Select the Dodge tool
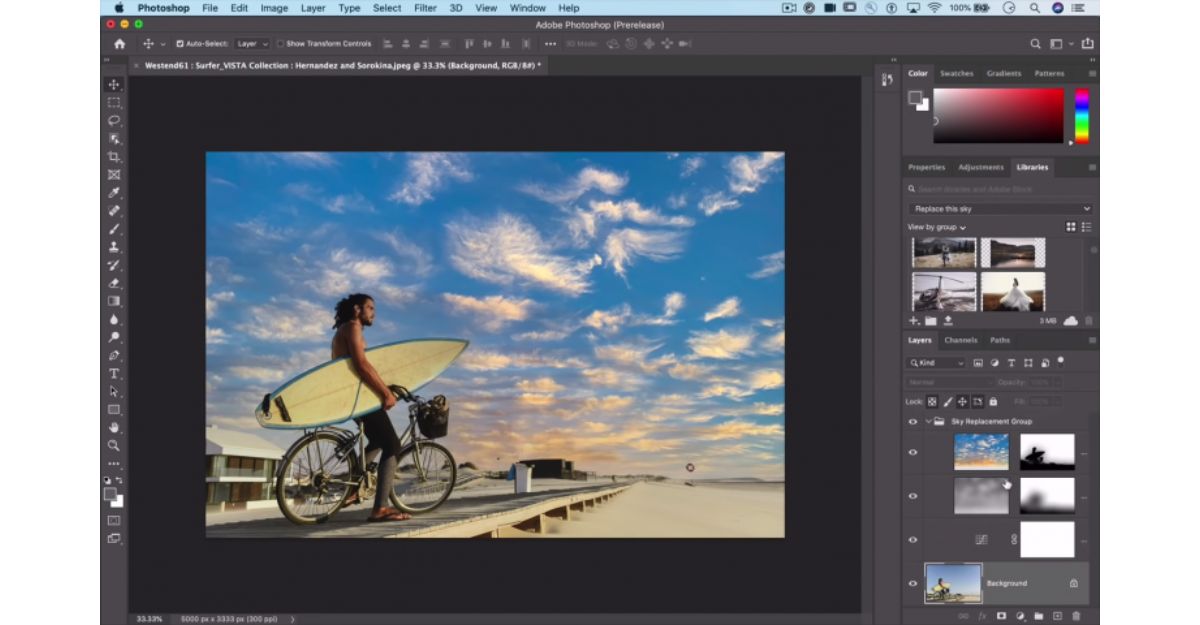The height and width of the screenshot is (625, 1200). 114,337
